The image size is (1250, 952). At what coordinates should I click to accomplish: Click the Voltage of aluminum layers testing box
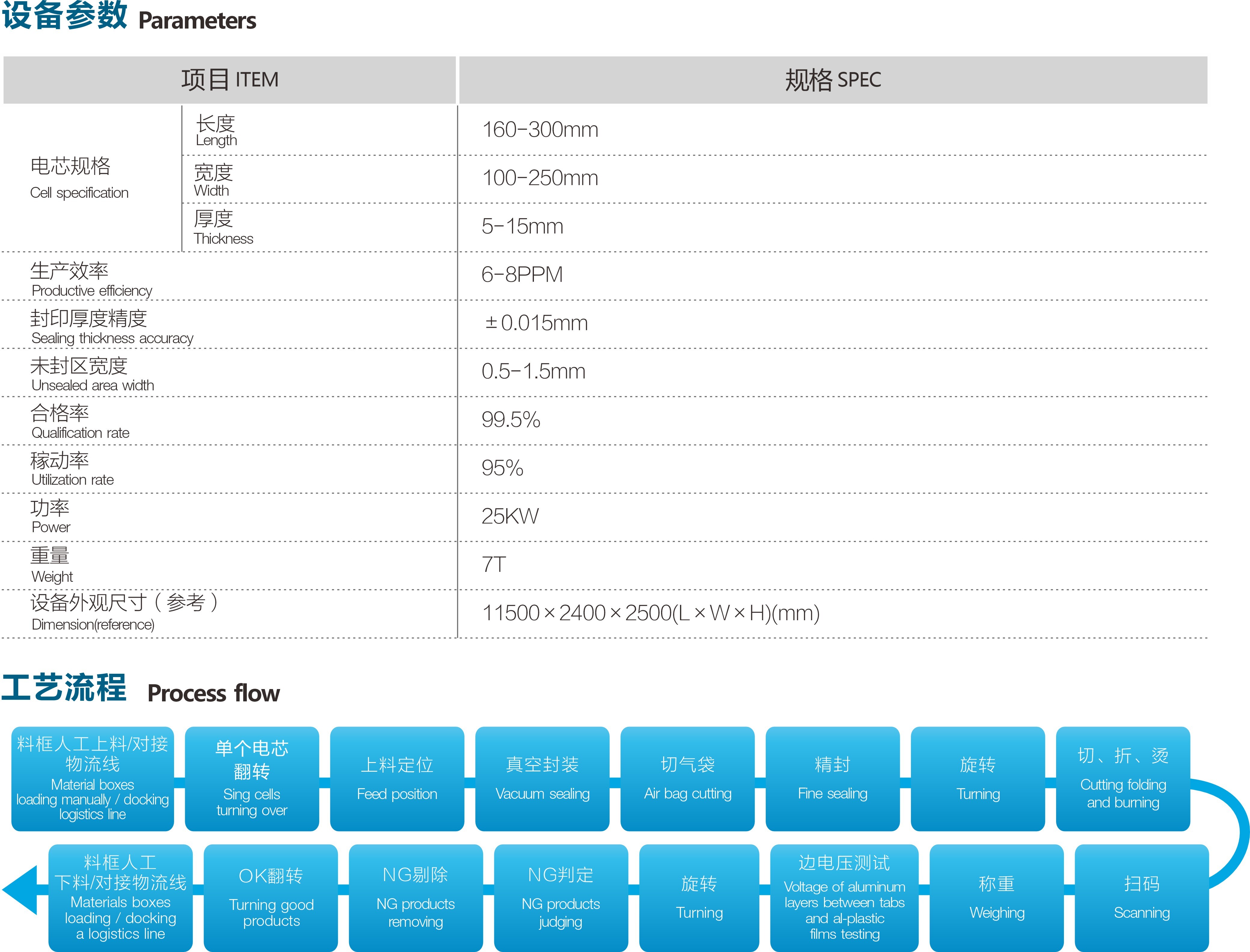pos(844,898)
